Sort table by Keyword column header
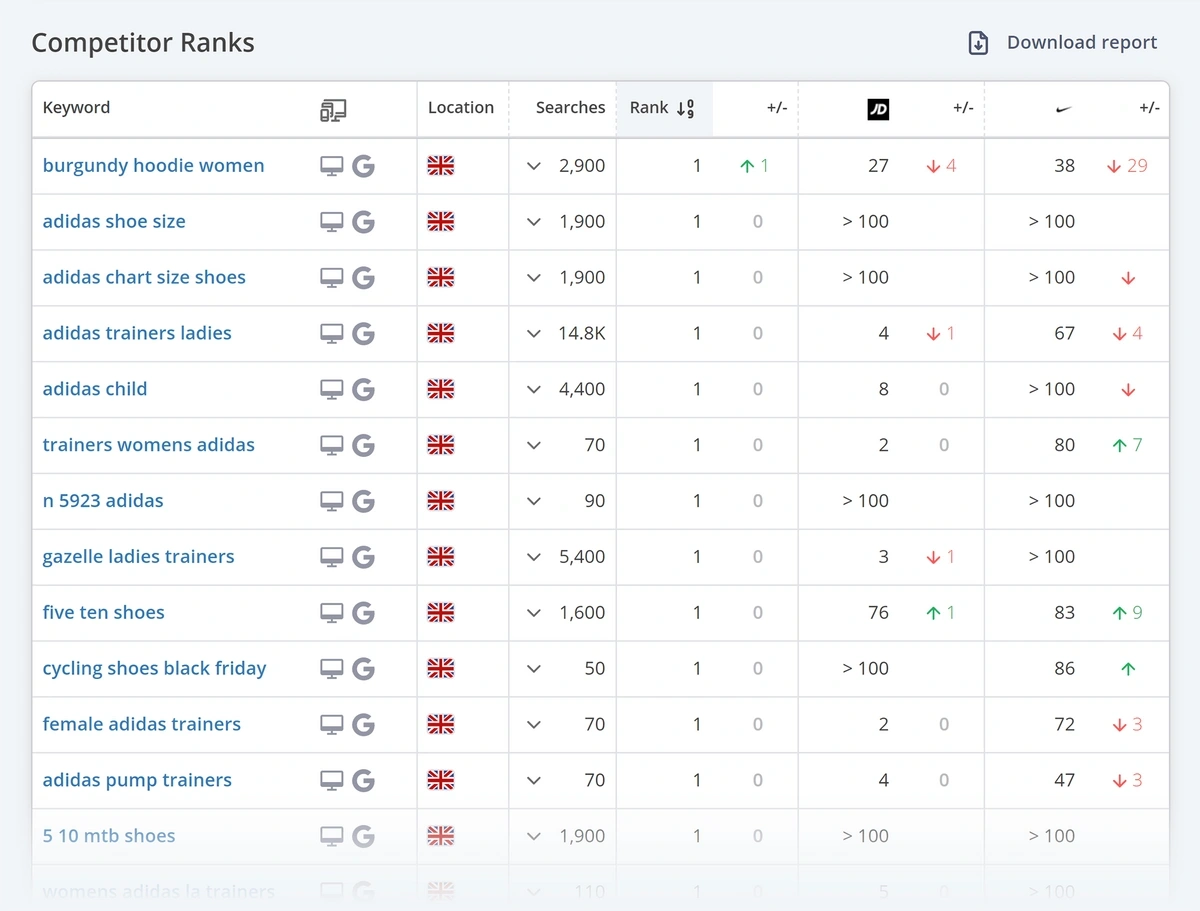 [77, 108]
